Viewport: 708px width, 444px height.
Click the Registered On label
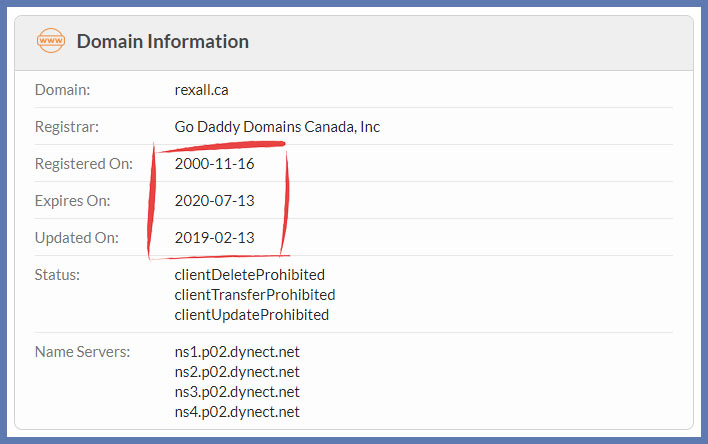(84, 164)
